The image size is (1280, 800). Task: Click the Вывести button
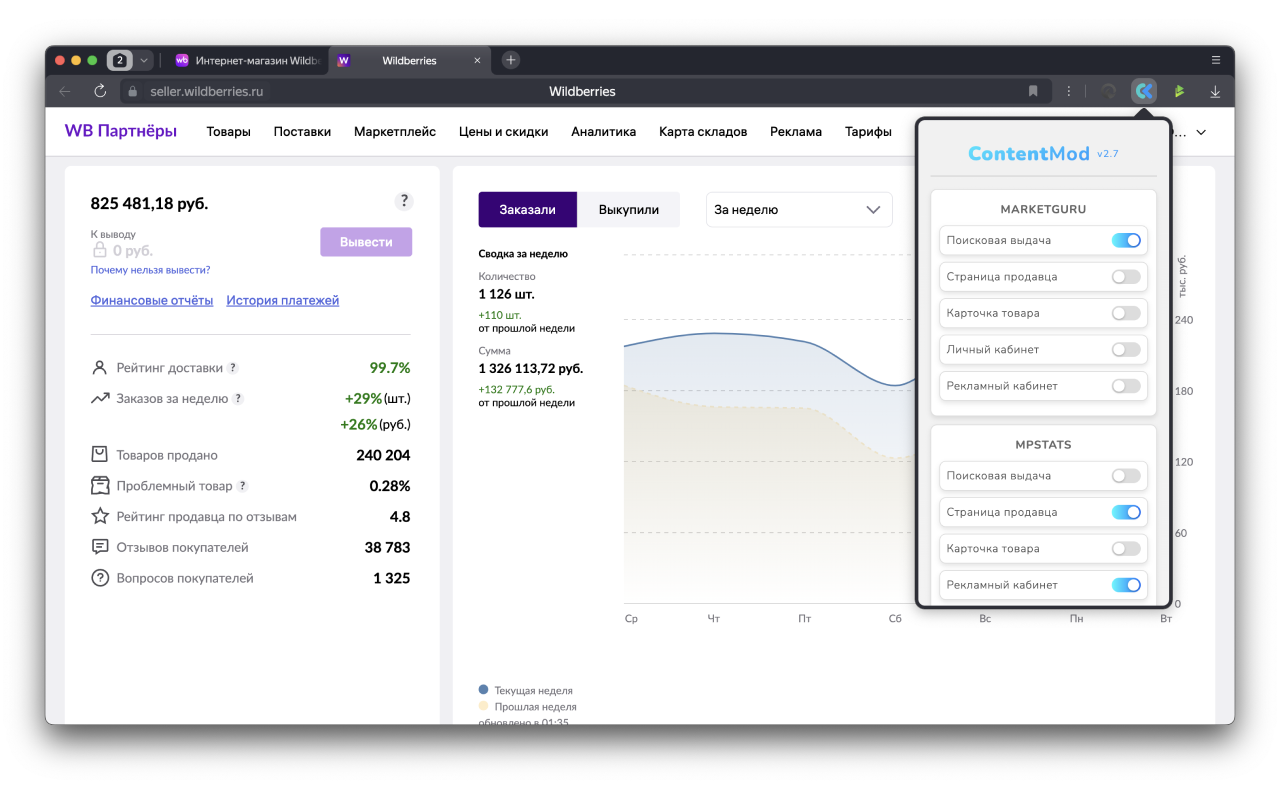tap(366, 242)
